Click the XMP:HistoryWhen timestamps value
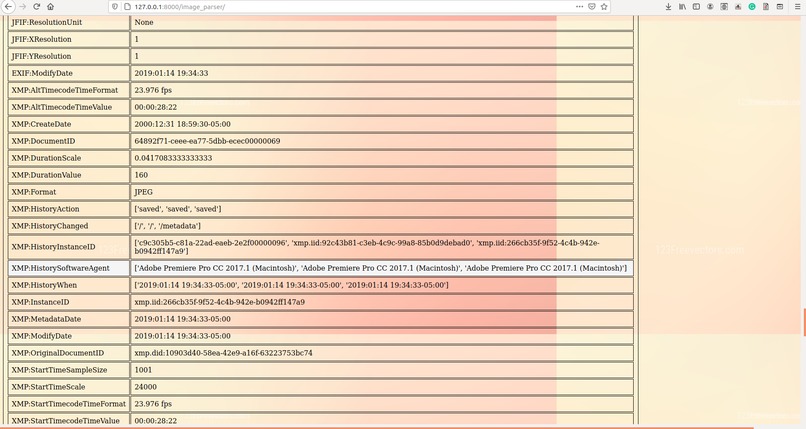 pos(291,285)
